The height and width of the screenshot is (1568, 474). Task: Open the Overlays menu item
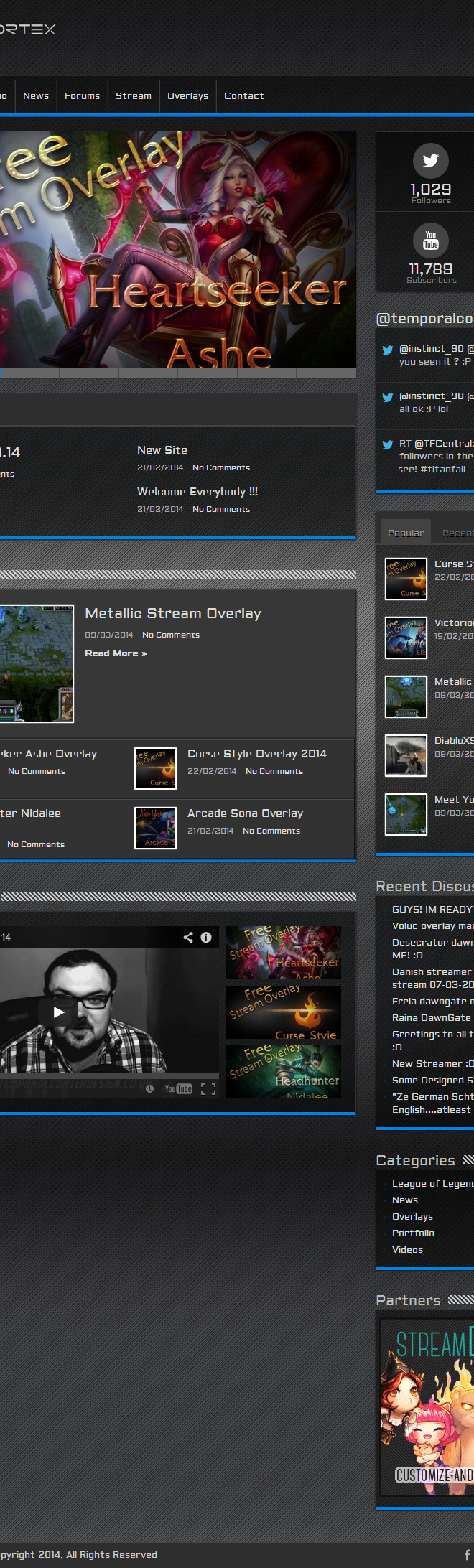pos(187,96)
